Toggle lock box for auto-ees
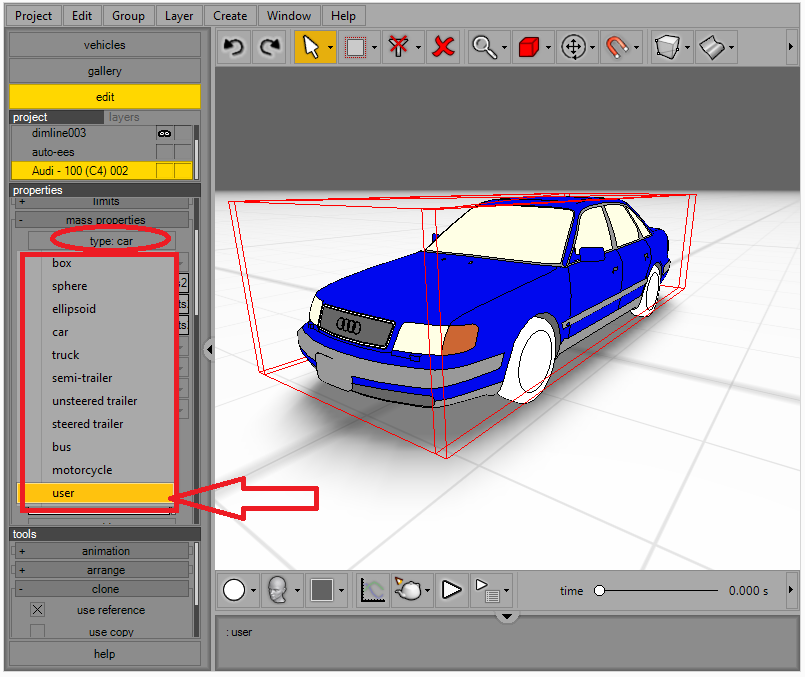The height and width of the screenshot is (677, 805). 183,152
